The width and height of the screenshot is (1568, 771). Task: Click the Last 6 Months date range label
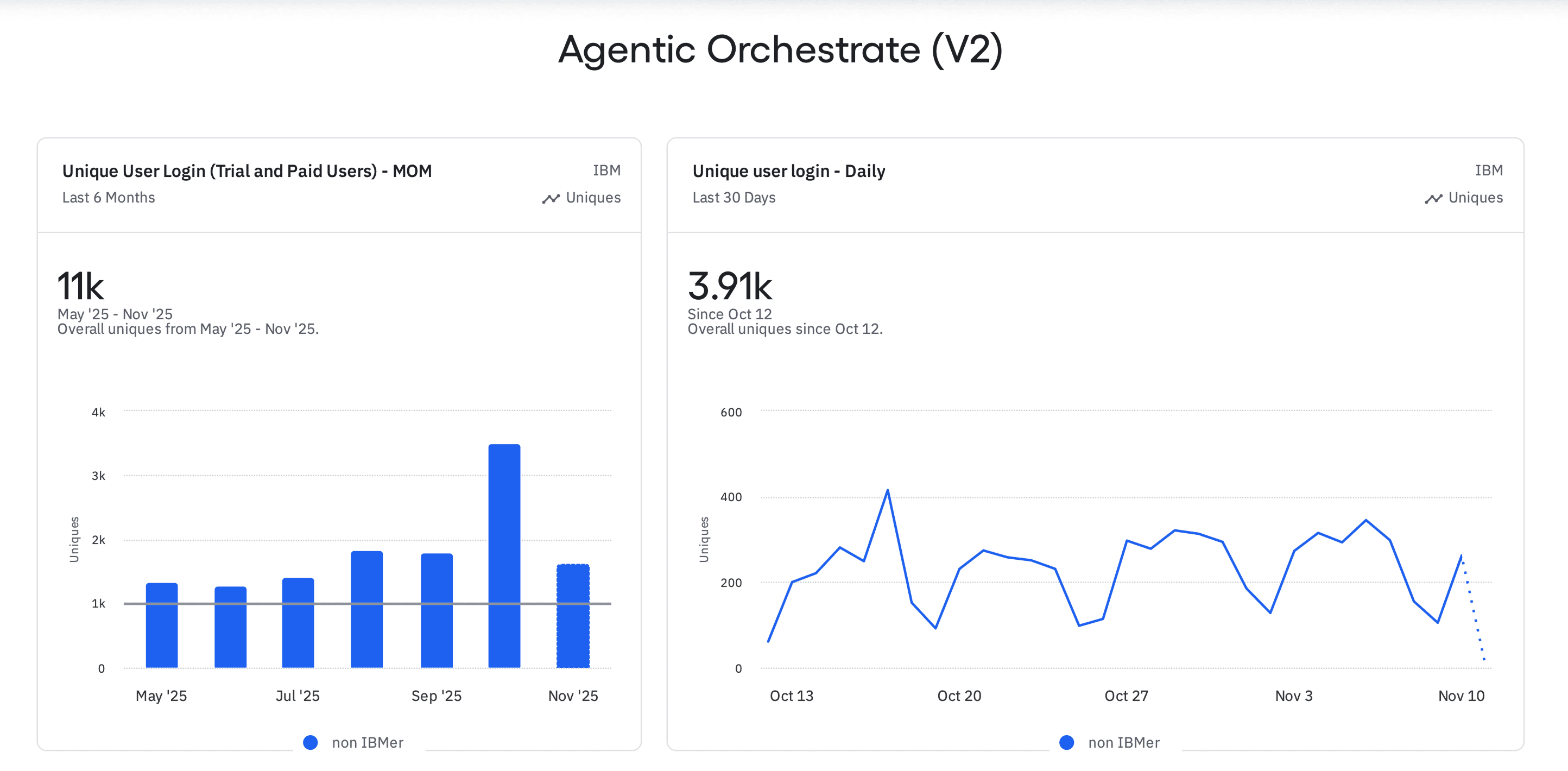coord(109,198)
